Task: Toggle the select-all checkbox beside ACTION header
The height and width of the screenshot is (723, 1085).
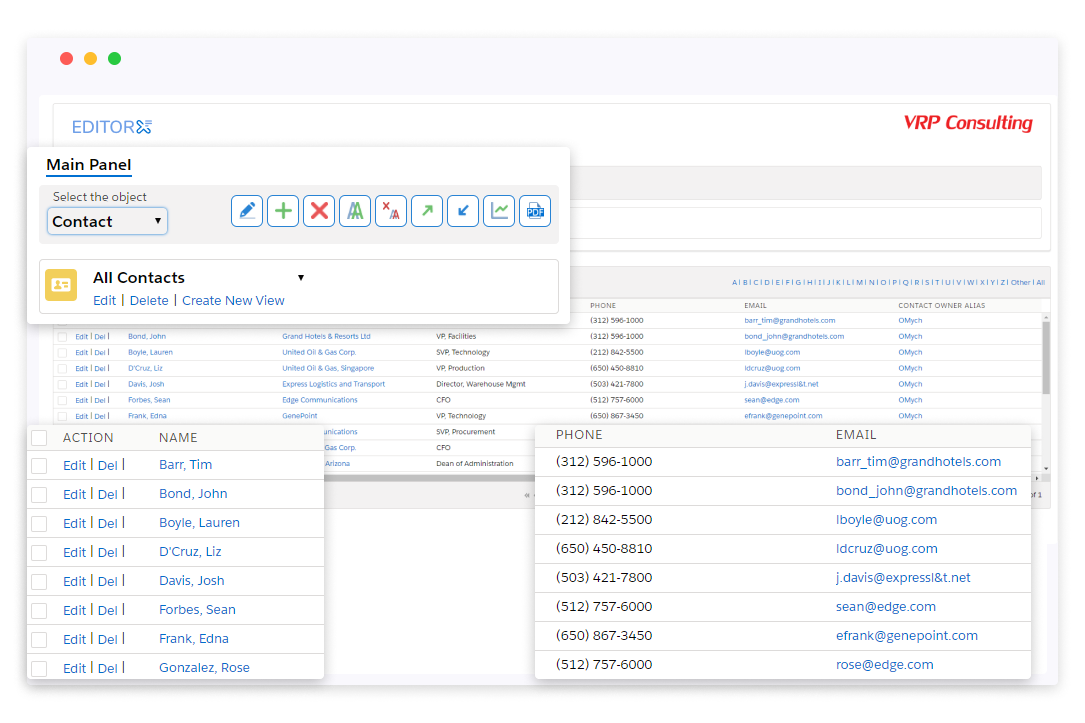Action: tap(39, 437)
